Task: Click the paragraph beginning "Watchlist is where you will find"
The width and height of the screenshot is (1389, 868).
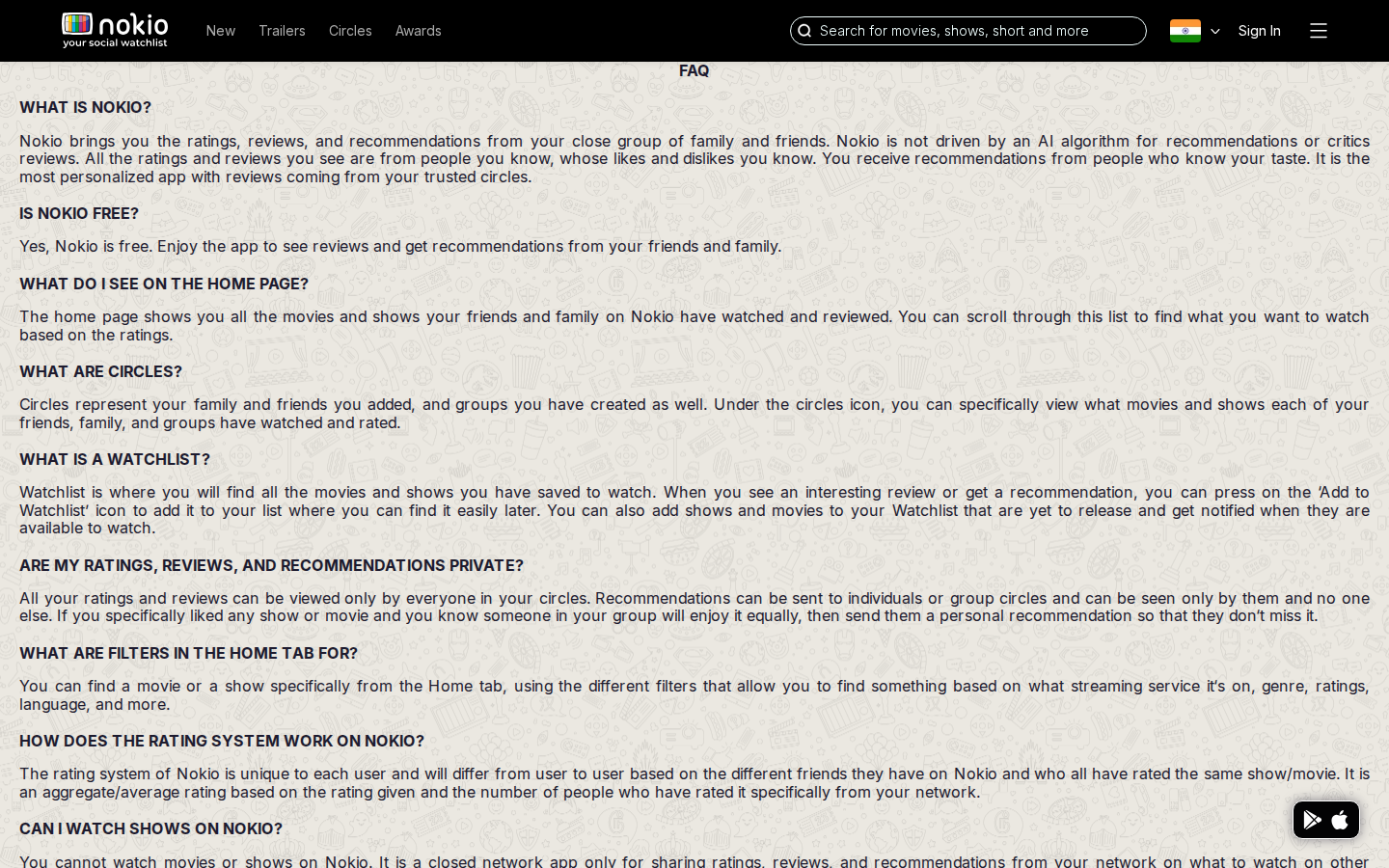Action: click(x=694, y=509)
